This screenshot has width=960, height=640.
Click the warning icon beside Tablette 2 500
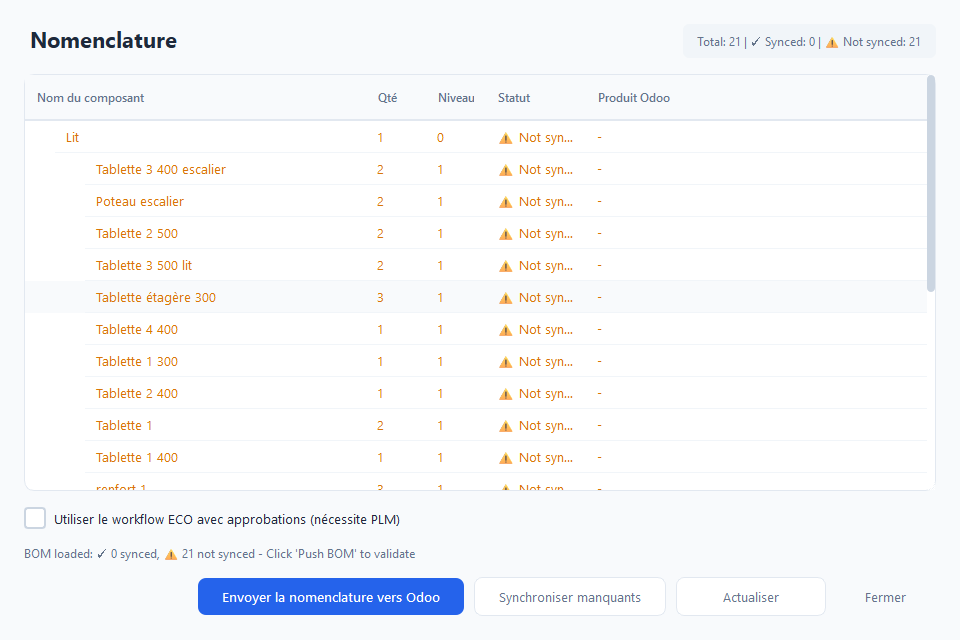point(506,234)
